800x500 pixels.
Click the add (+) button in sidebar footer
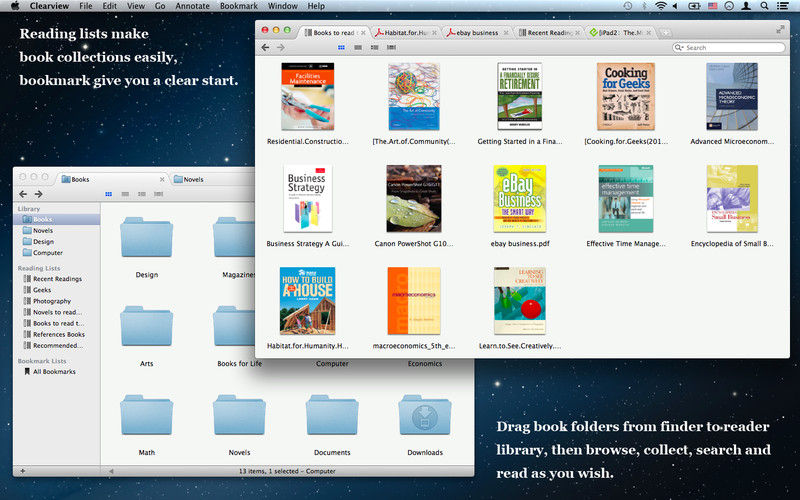pos(22,471)
